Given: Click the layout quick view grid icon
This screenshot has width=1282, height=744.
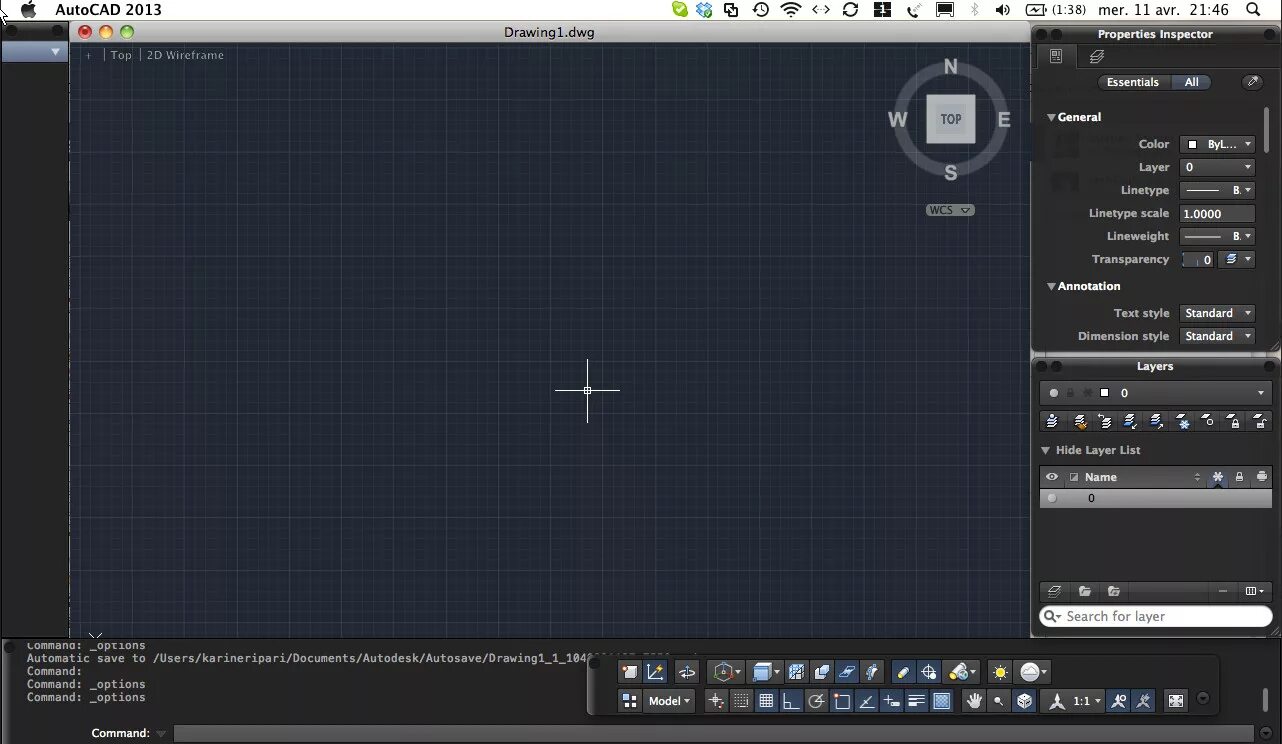Looking at the screenshot, I should pos(630,701).
